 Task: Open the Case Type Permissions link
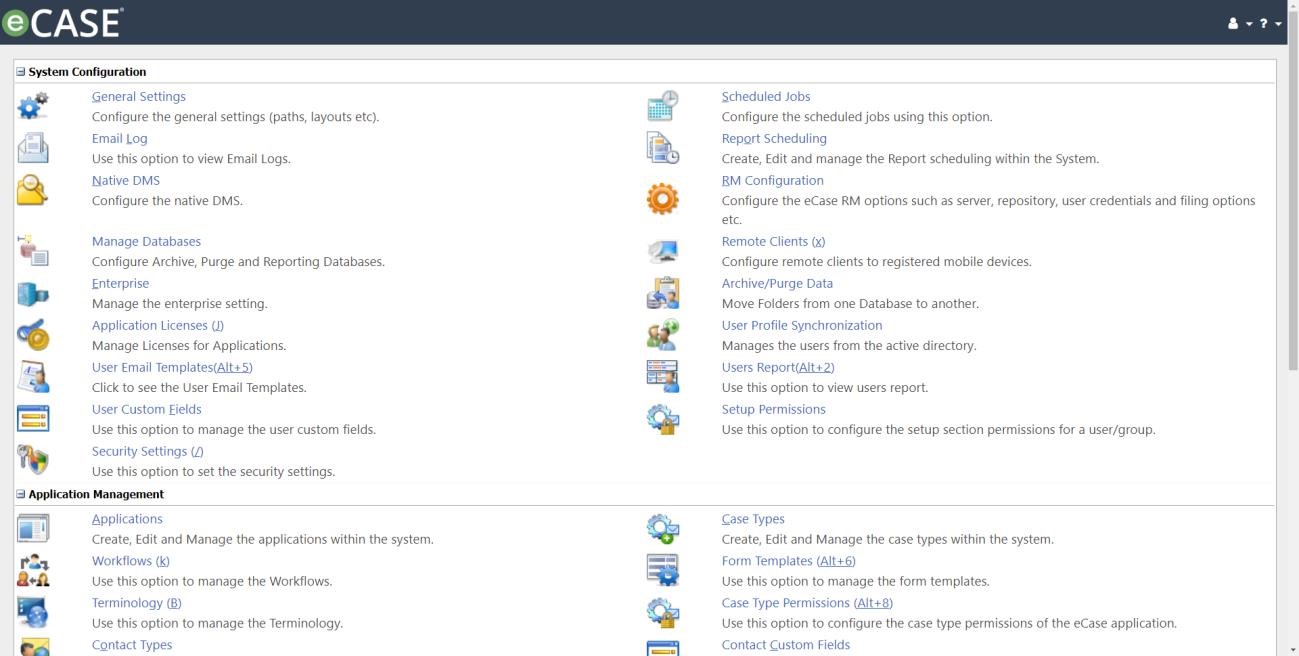[807, 604]
